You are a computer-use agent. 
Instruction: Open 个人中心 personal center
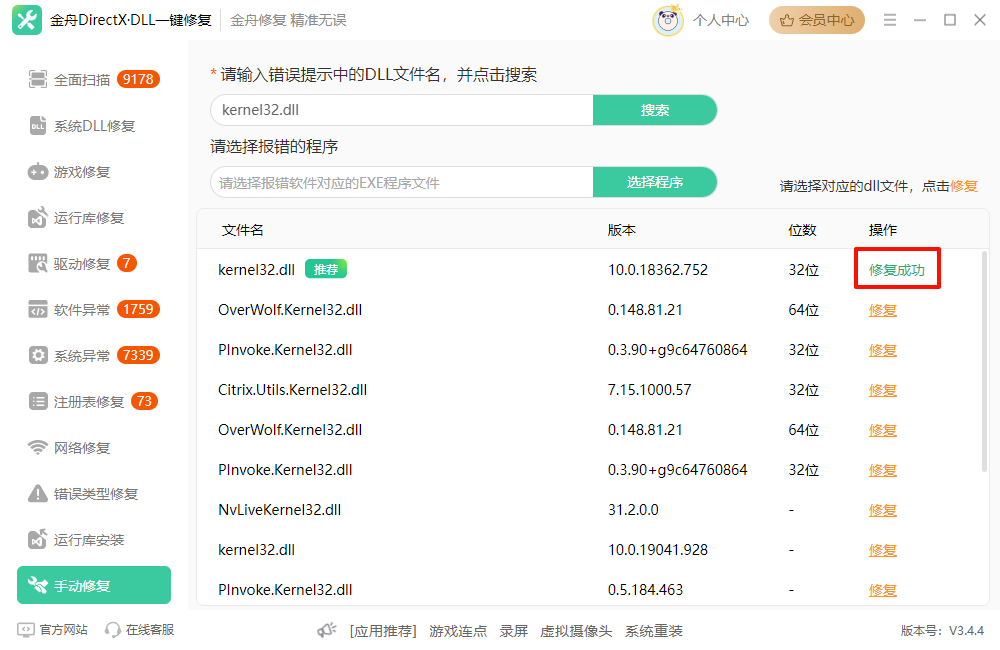tap(720, 19)
